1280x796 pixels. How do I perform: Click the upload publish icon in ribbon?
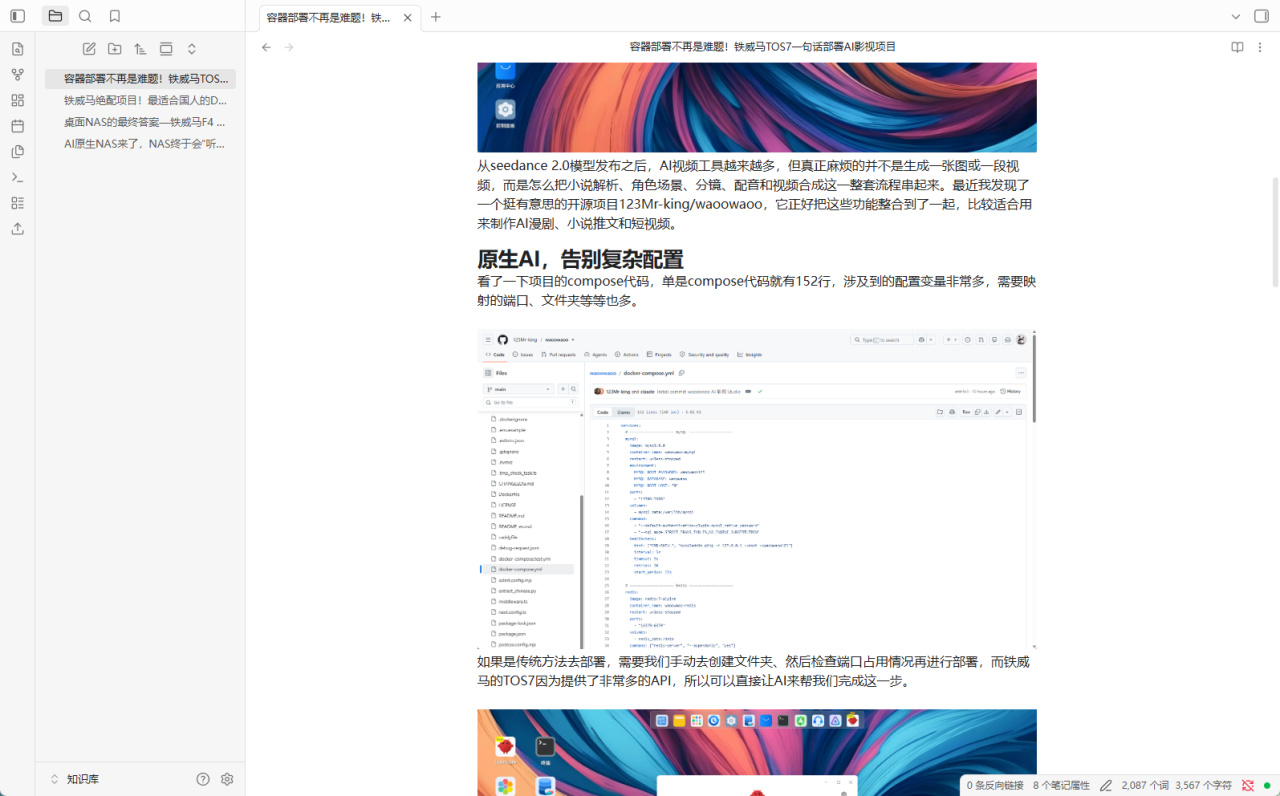click(17, 228)
